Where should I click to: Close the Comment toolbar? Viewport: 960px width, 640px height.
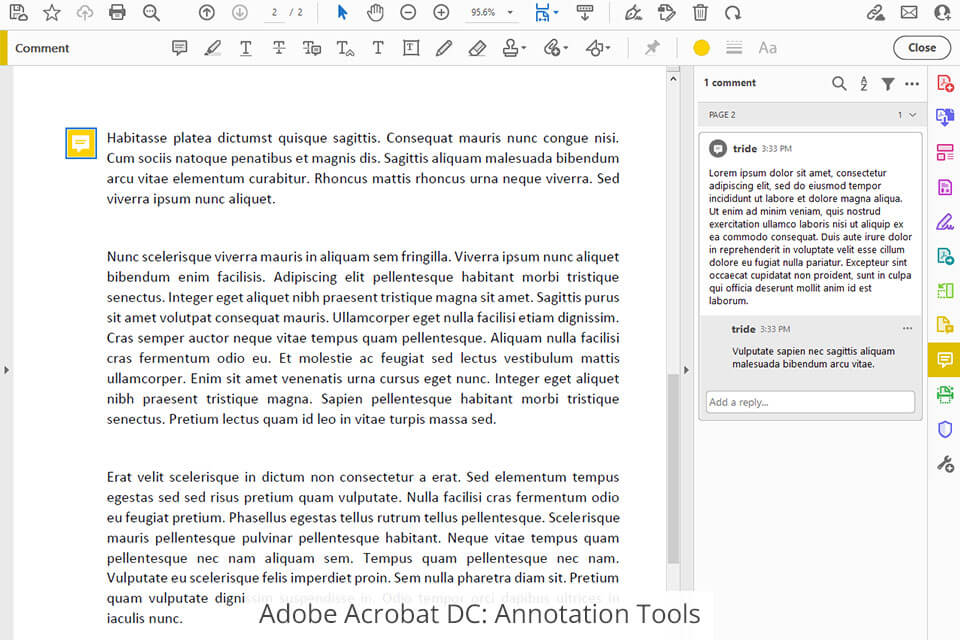coord(921,48)
